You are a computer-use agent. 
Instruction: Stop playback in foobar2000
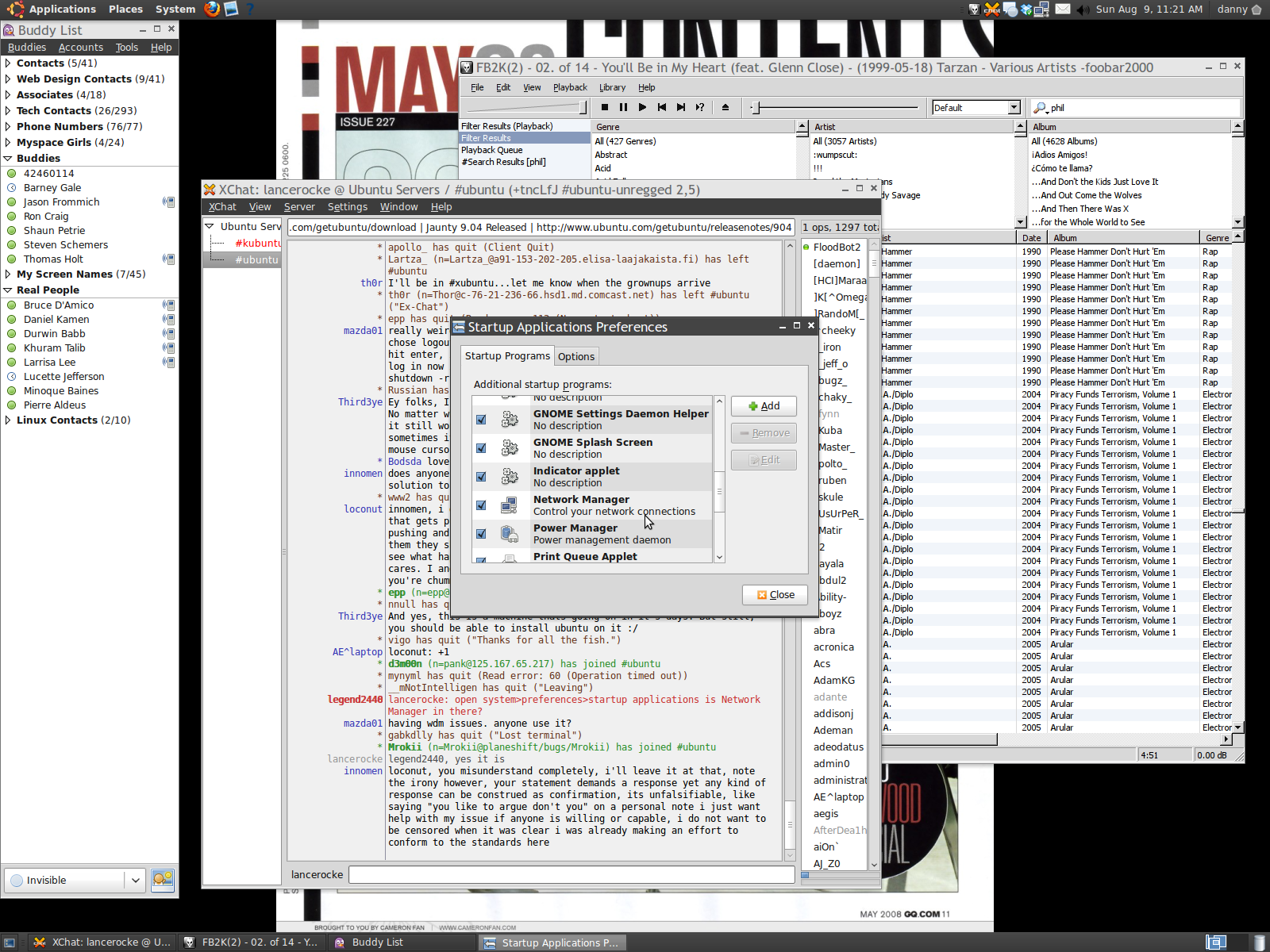click(605, 107)
